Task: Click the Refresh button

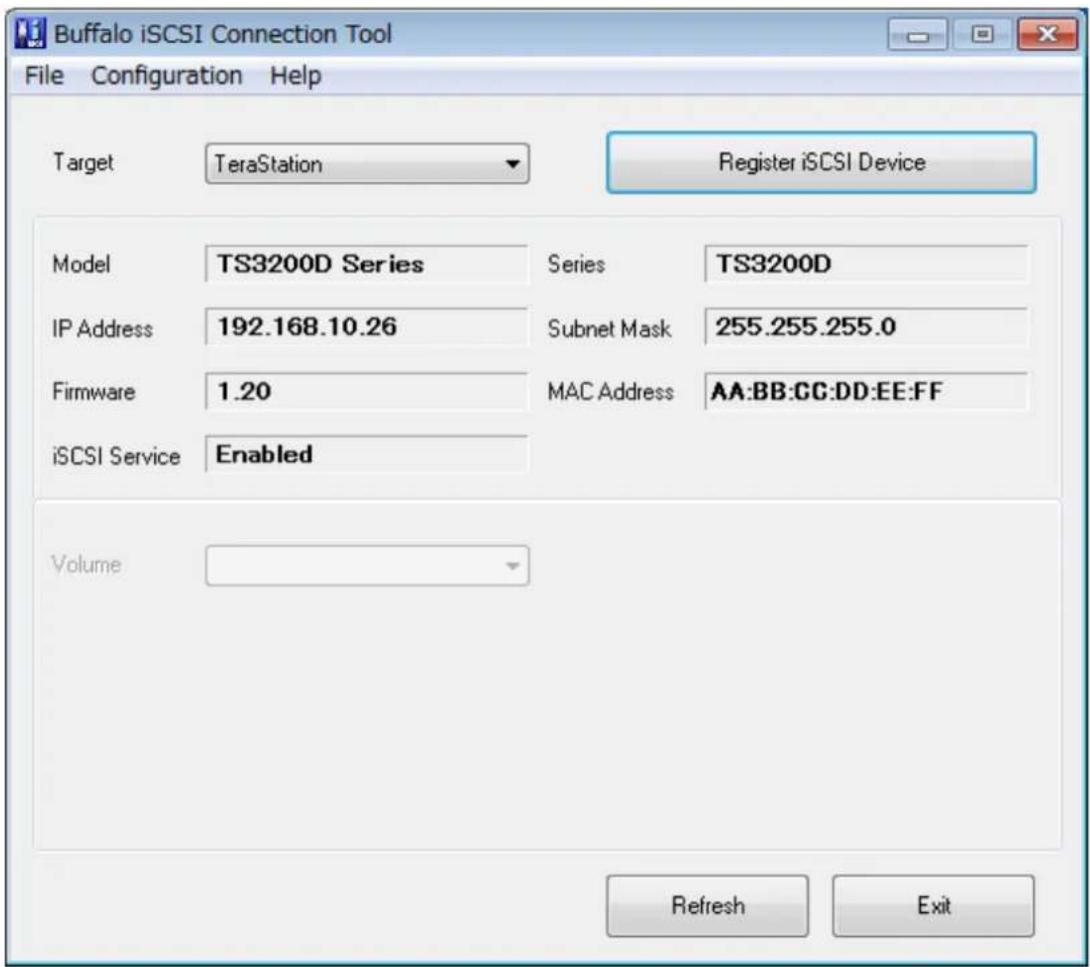Action: pos(707,906)
